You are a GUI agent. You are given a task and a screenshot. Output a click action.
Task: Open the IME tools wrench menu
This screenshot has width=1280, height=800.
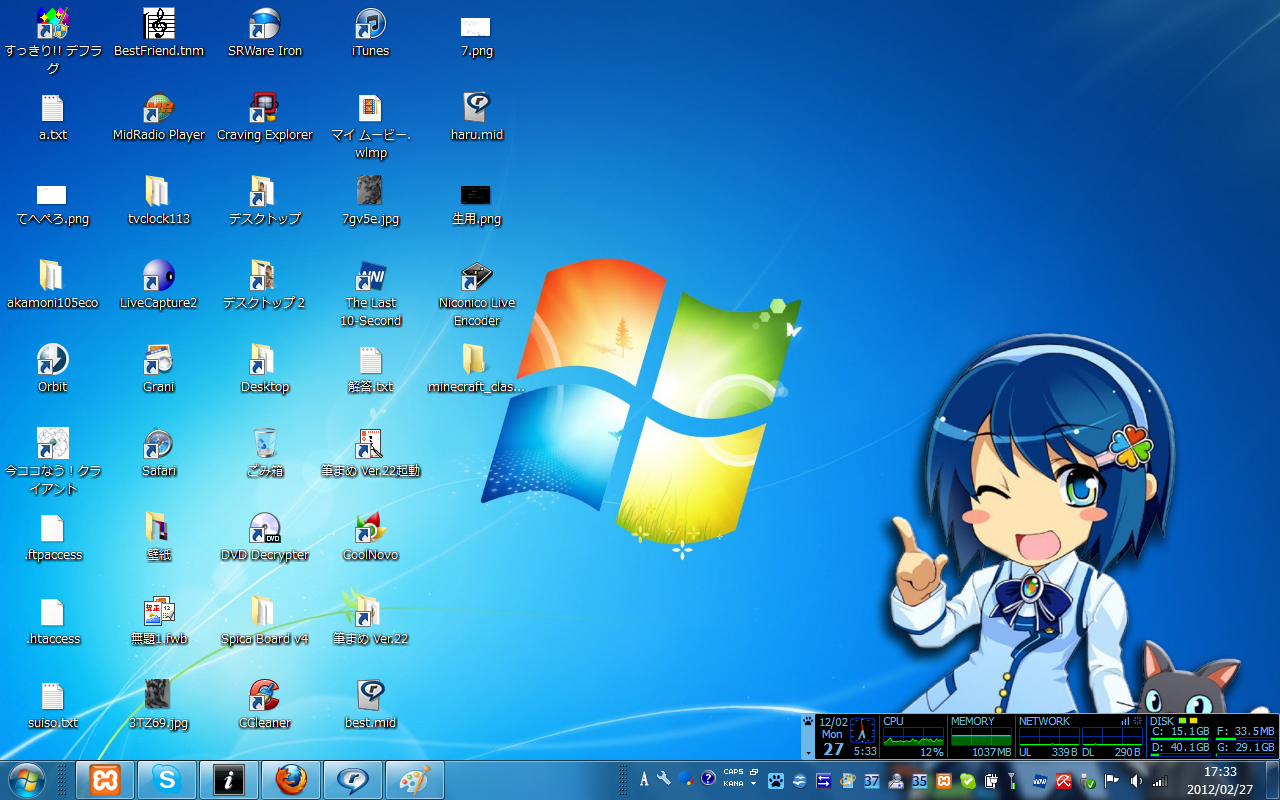click(663, 779)
